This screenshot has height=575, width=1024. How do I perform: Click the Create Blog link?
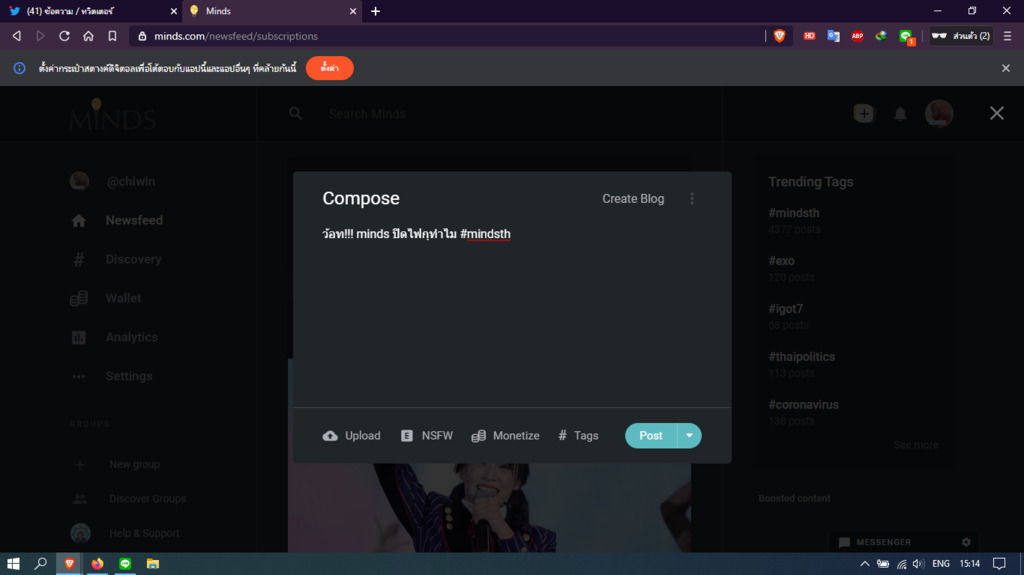point(632,199)
